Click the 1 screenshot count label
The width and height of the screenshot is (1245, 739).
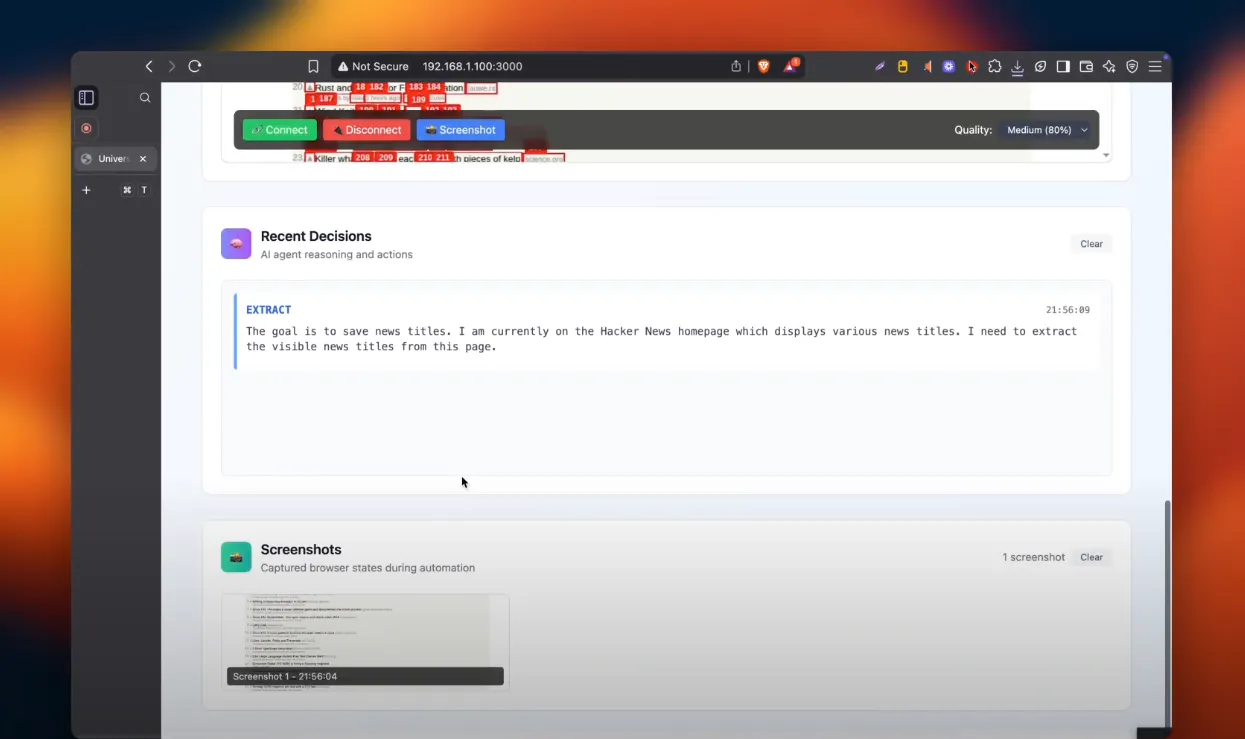[1034, 557]
